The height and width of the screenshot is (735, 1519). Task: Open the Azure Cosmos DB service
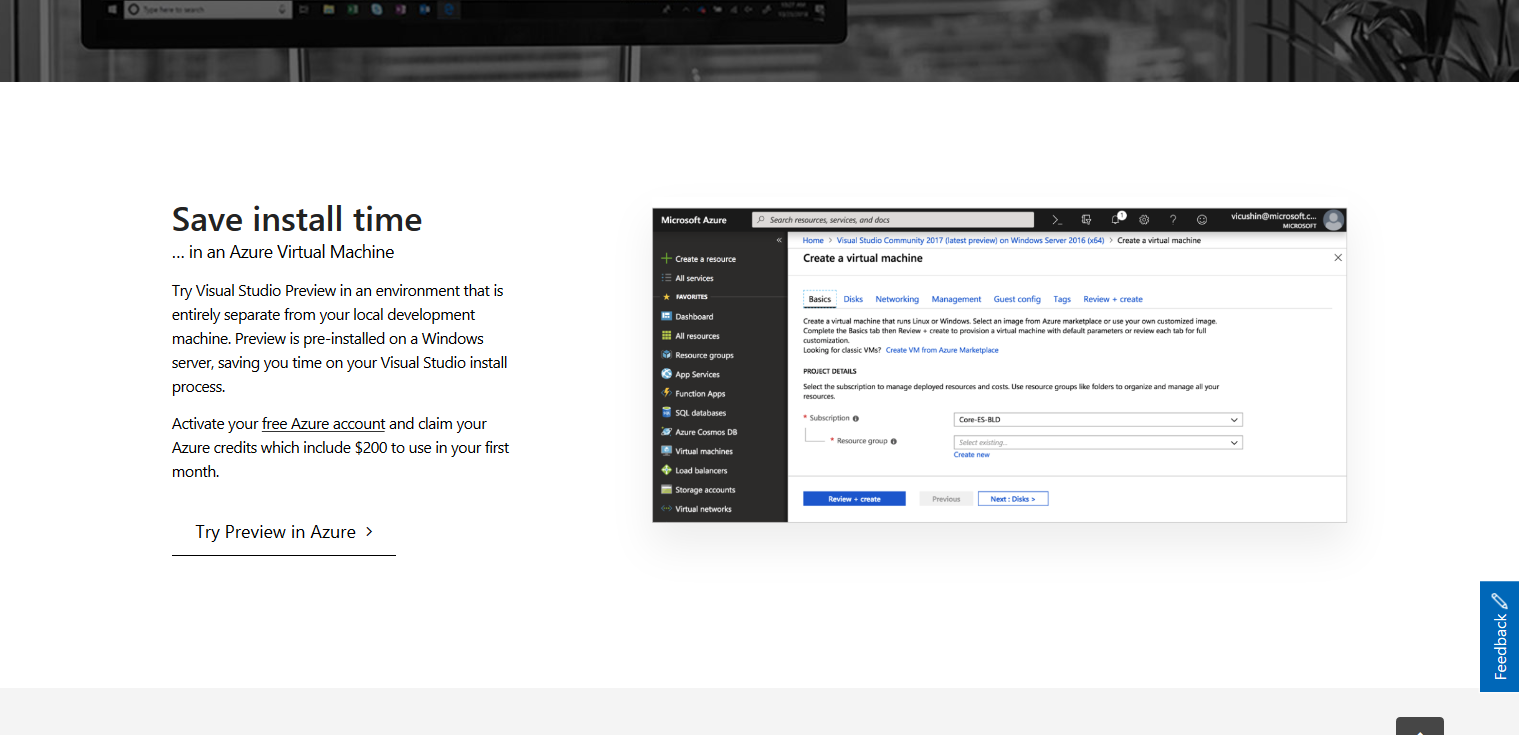(706, 431)
